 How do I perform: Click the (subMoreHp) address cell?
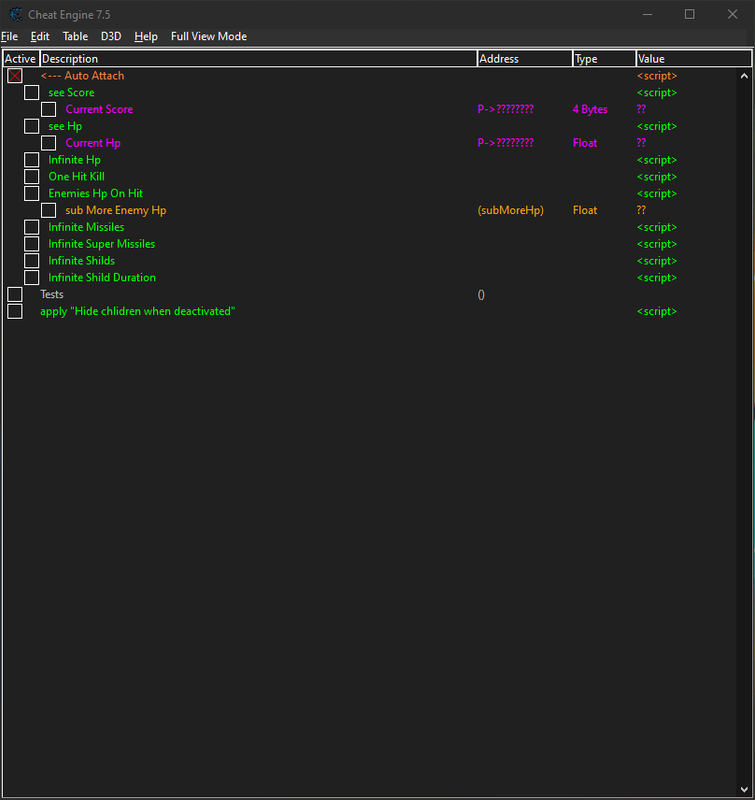511,211
